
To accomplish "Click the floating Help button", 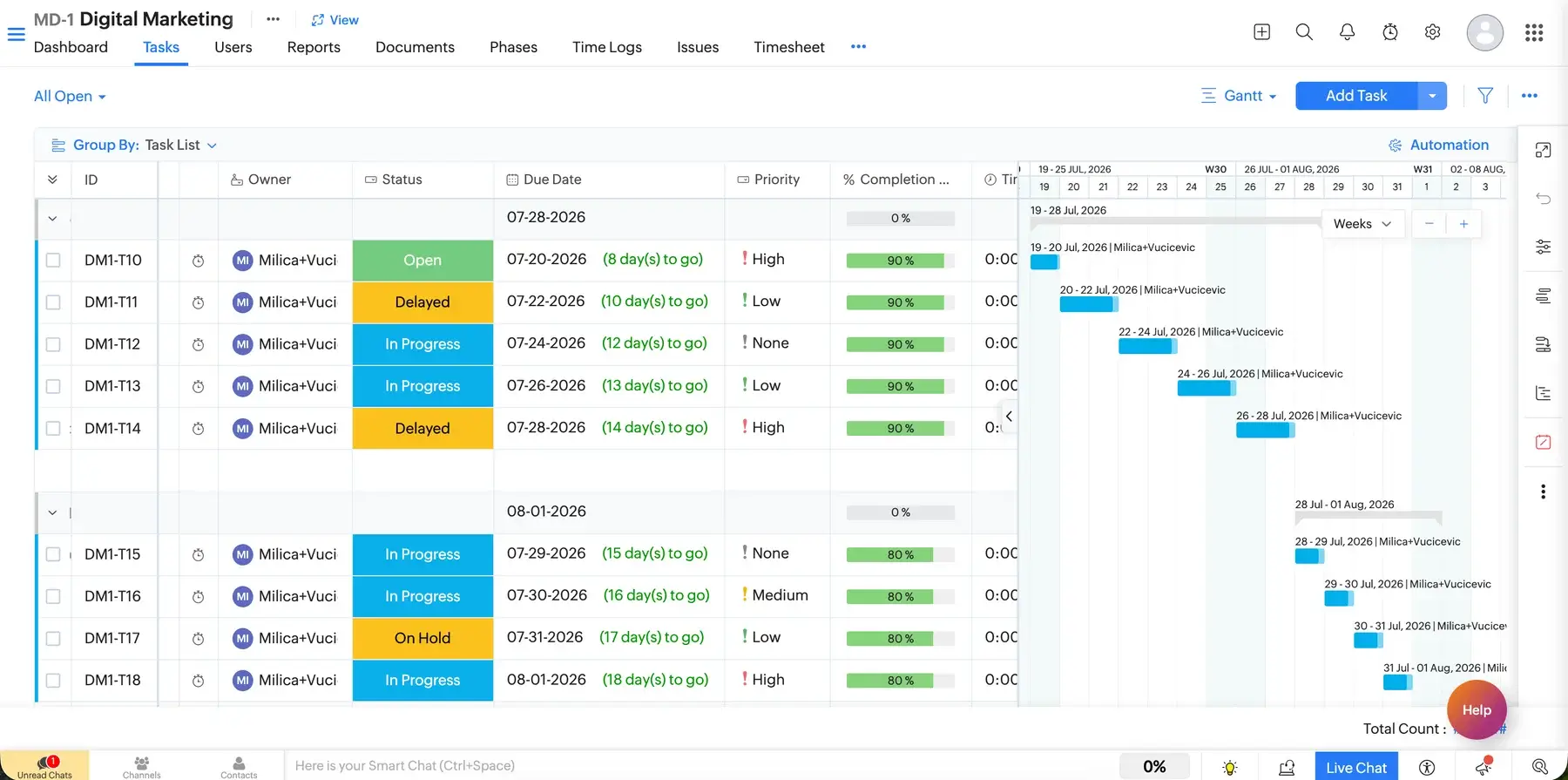I will tap(1477, 710).
